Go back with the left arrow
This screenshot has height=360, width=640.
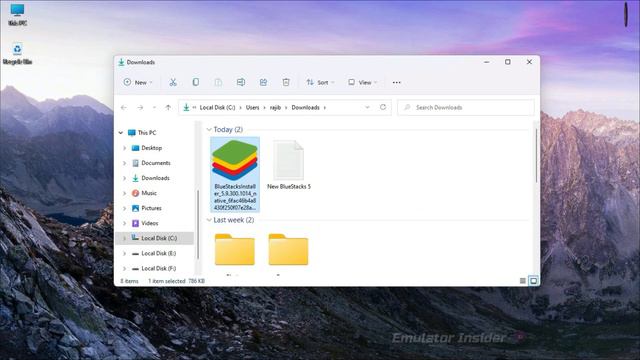pyautogui.click(x=124, y=107)
